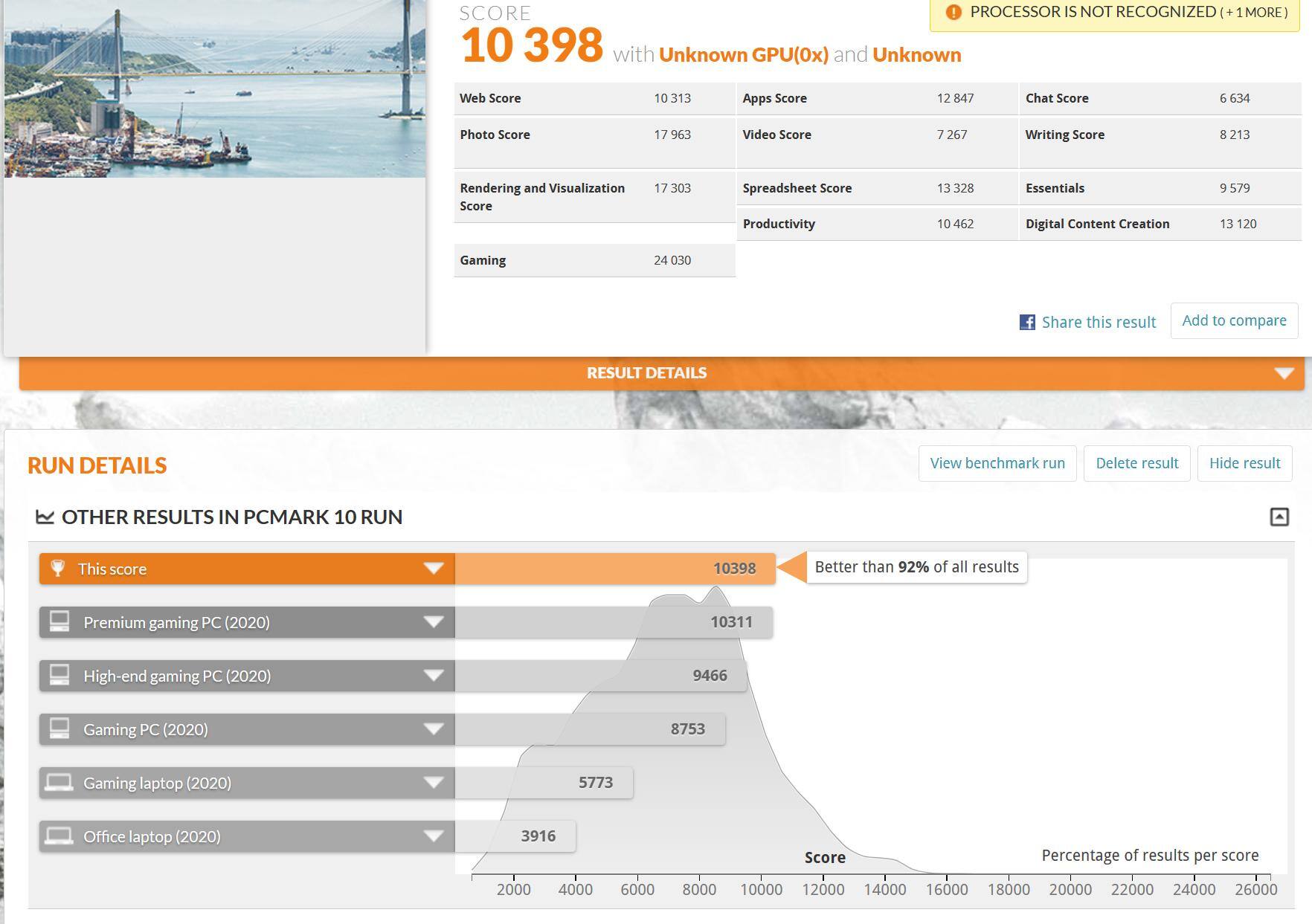Click the orange warning icon in processor alert
The image size is (1312, 924).
[953, 12]
